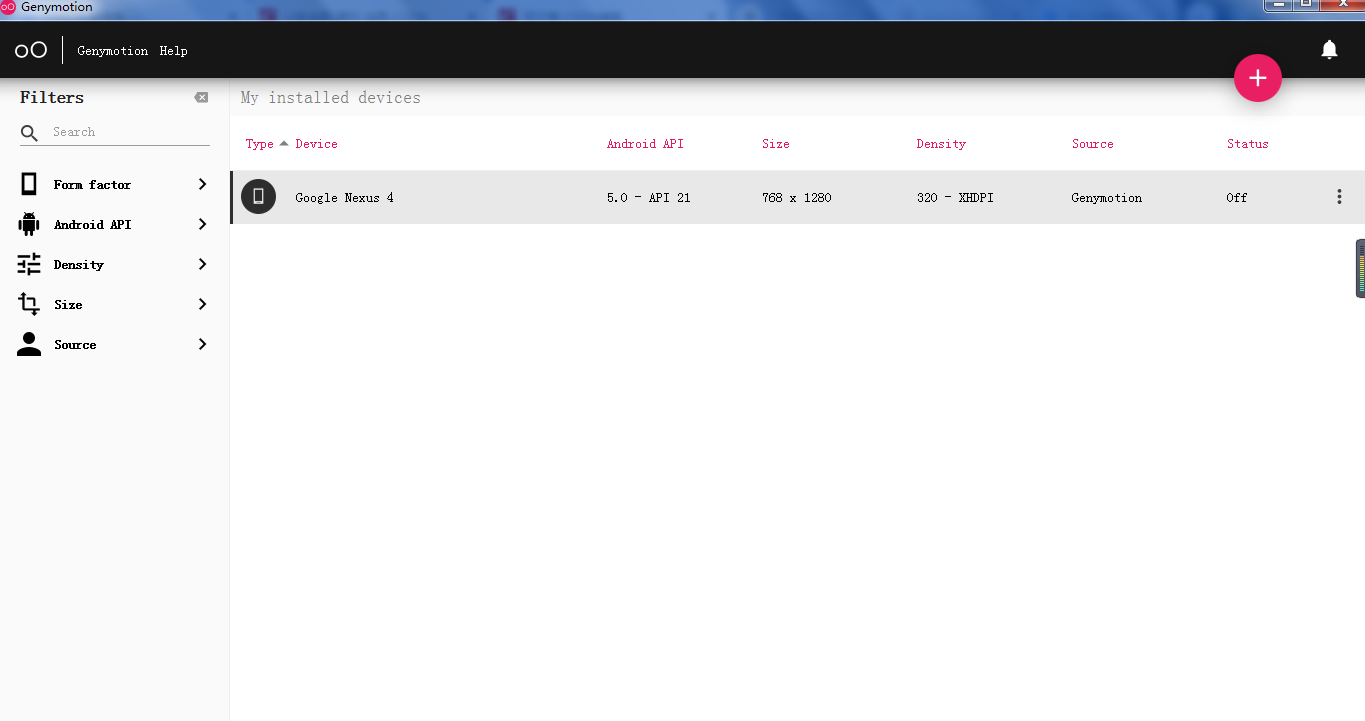Click the Android API filter label
This screenshot has height=721, width=1365.
[x=92, y=225]
